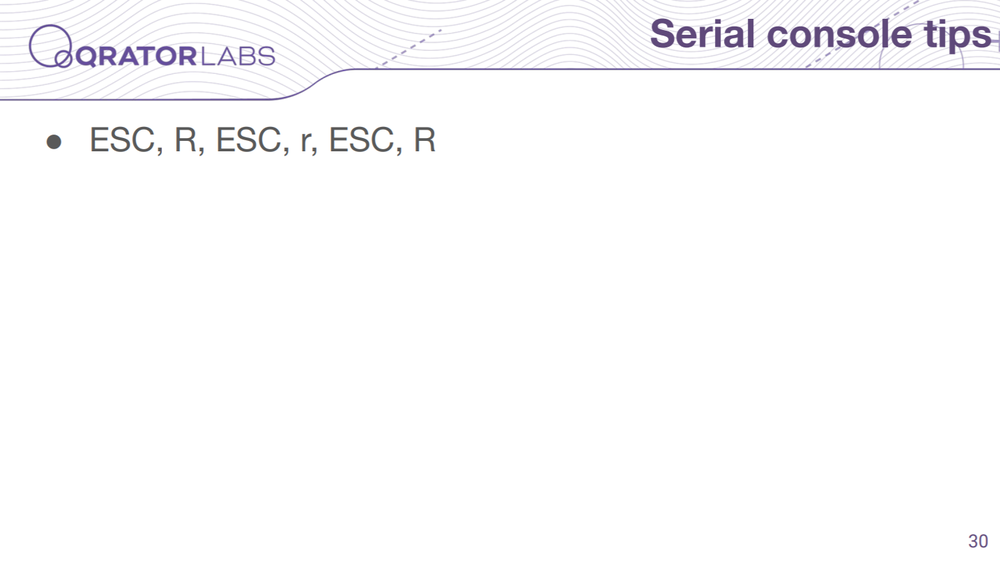Click the Qrator Labs circular logo icon

pyautogui.click(x=50, y=46)
